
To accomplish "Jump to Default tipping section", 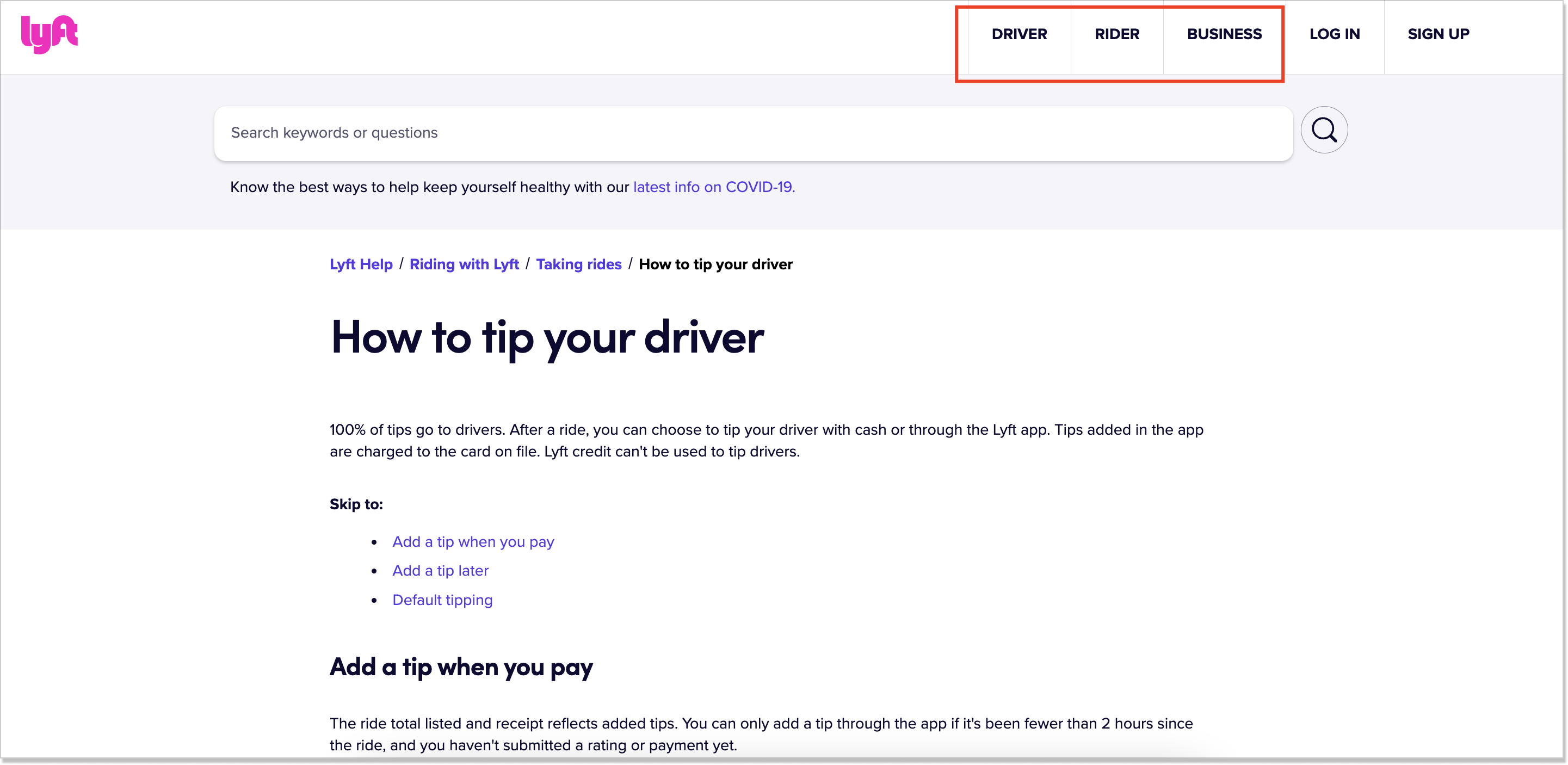I will coord(442,600).
